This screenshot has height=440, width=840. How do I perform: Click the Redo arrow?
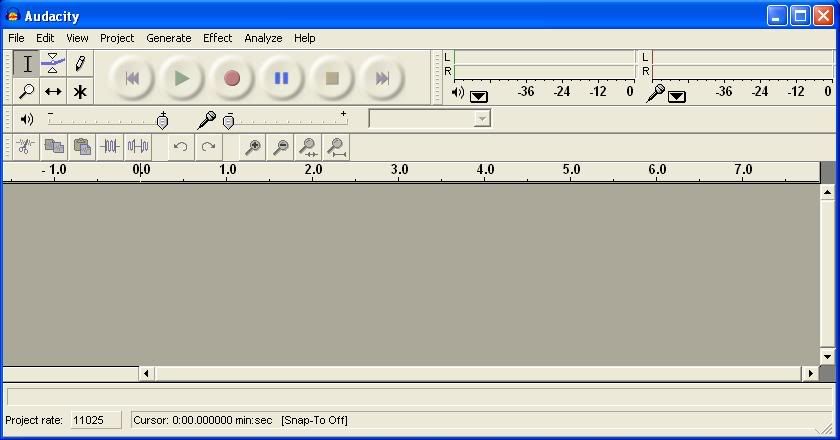click(208, 146)
